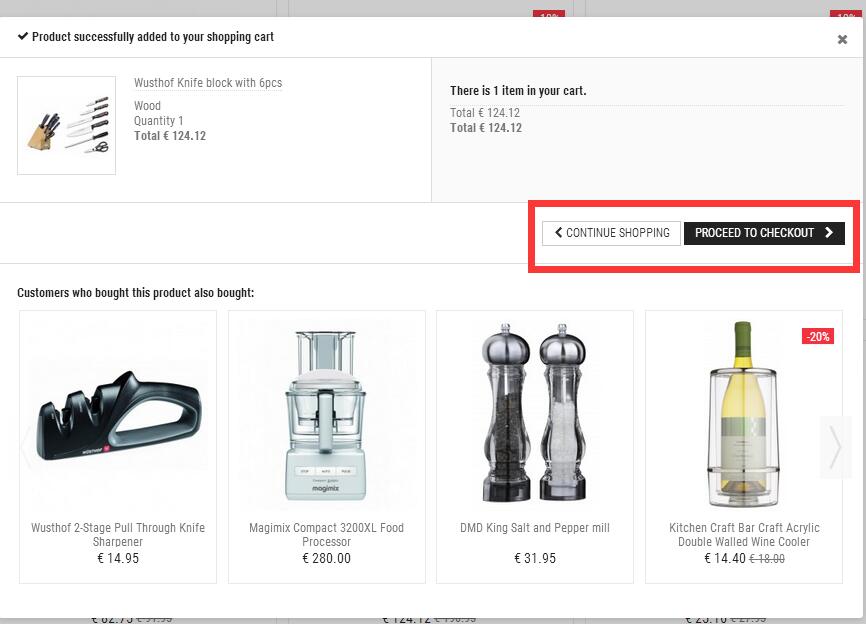Click the Magimix food processor image
This screenshot has height=624, width=866.
(327, 415)
